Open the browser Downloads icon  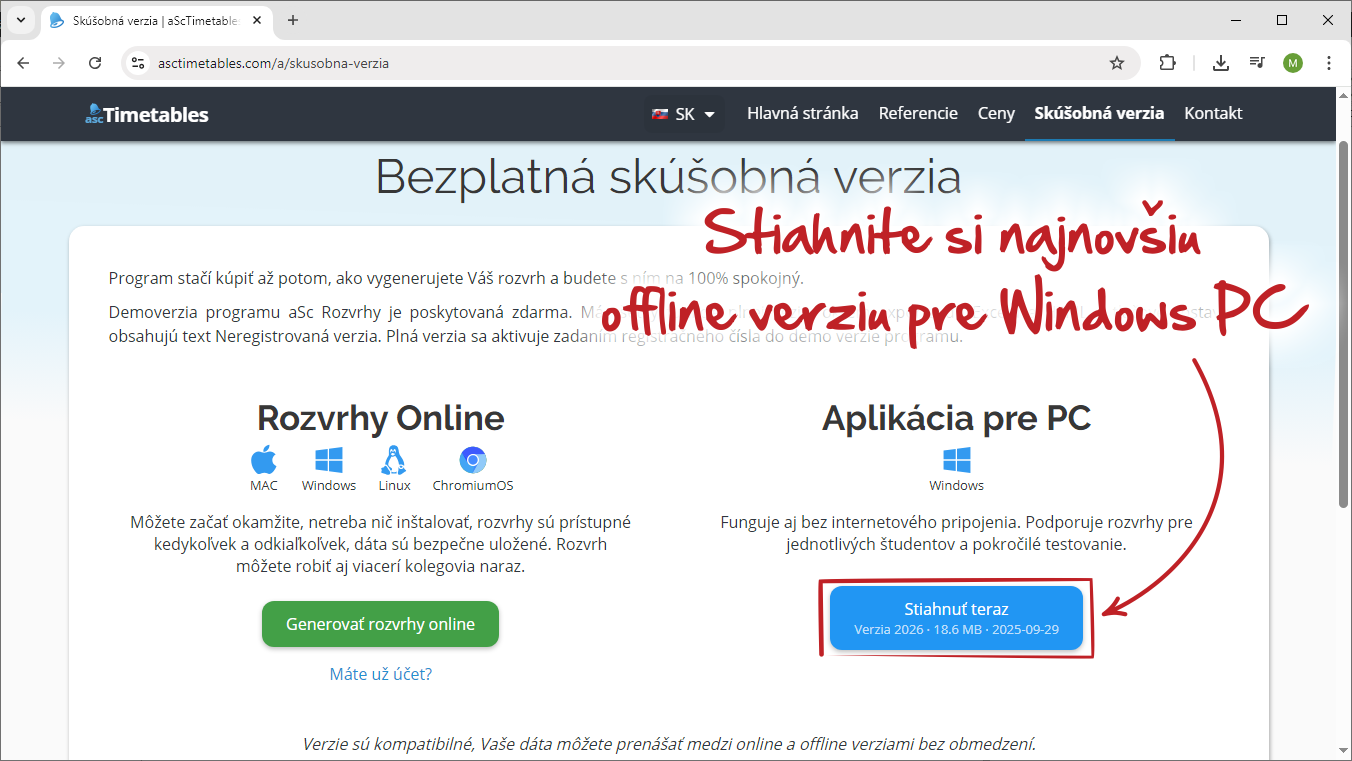coord(1220,63)
